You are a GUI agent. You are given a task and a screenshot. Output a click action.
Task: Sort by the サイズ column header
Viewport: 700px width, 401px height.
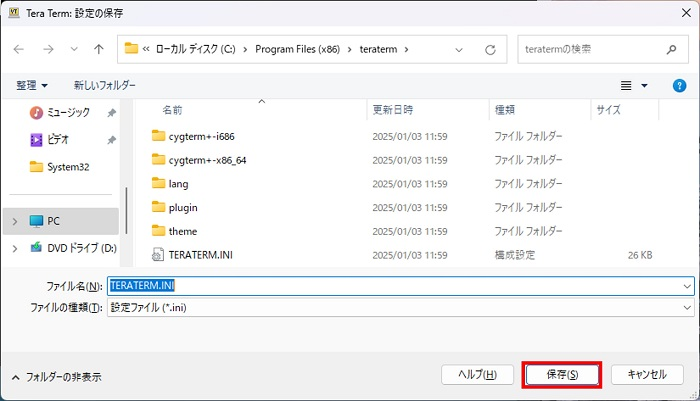(608, 110)
